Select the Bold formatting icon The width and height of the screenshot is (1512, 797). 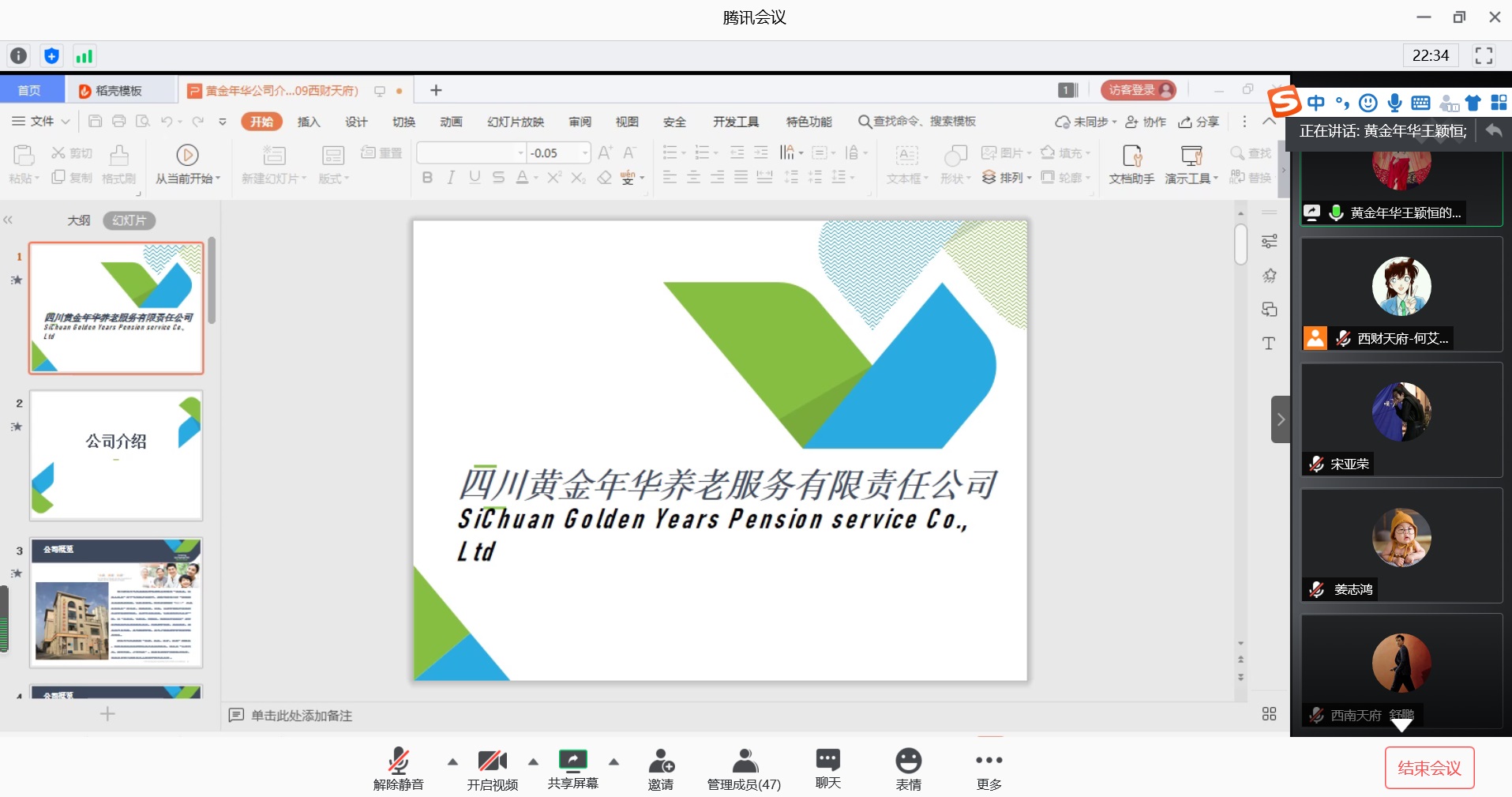[426, 178]
